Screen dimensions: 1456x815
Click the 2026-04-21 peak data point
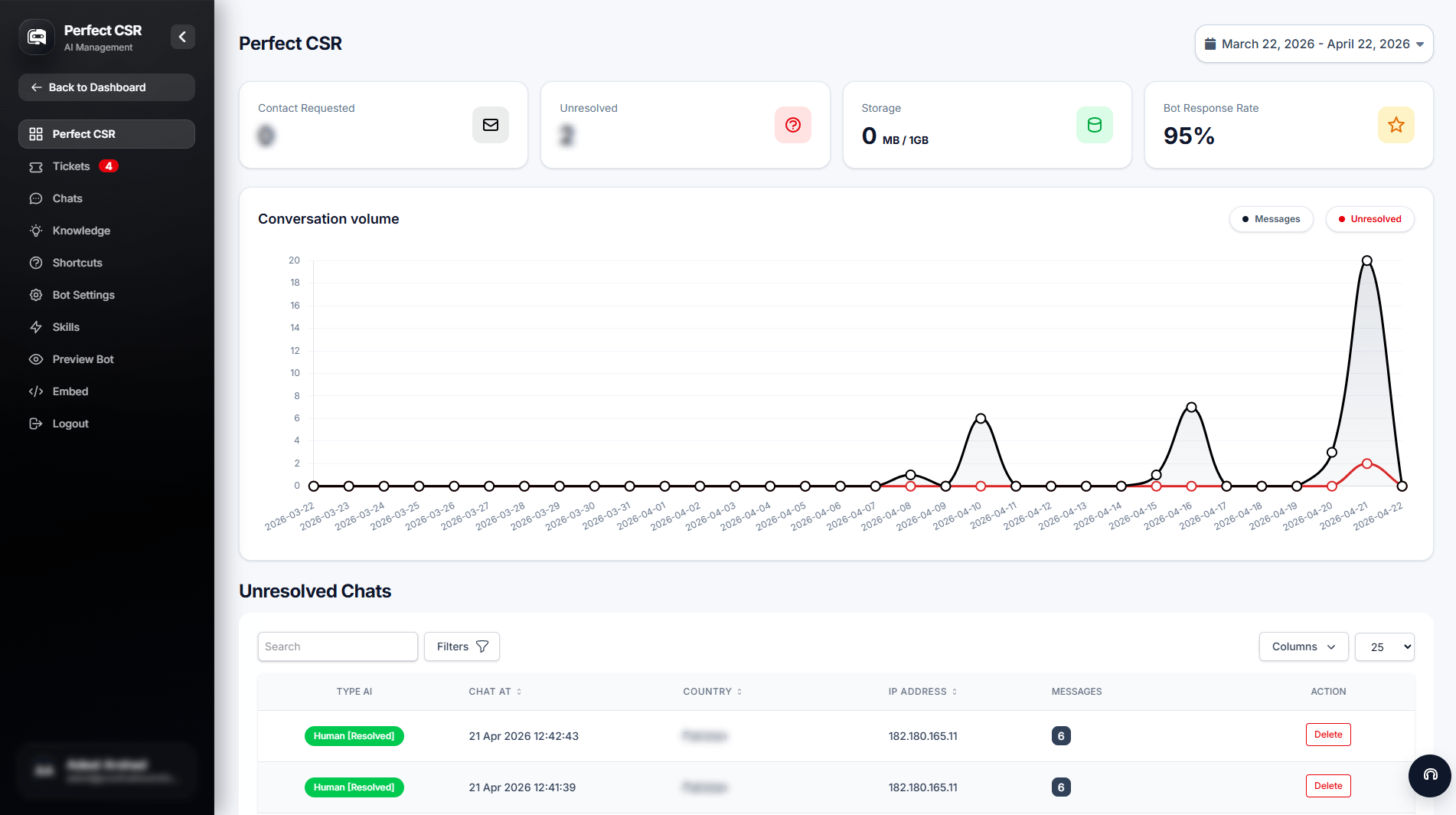coord(1366,261)
